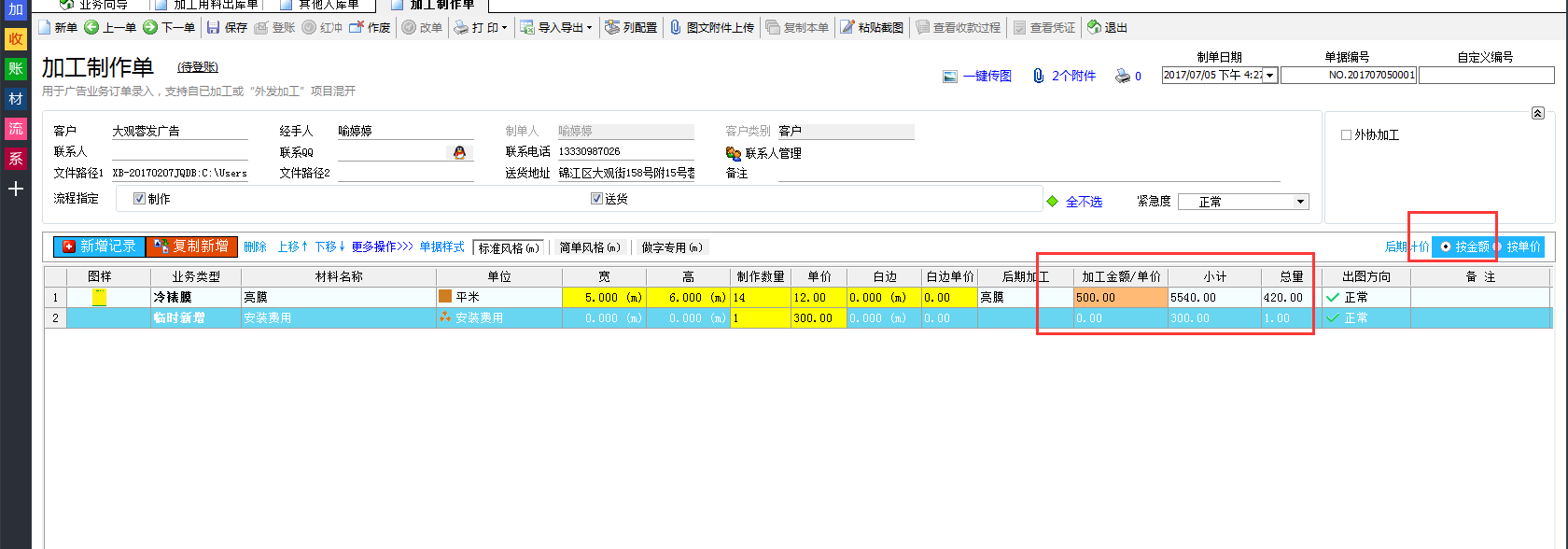Click the 保存 save icon
Viewport: 1568px width, 549px height.
pyautogui.click(x=214, y=28)
